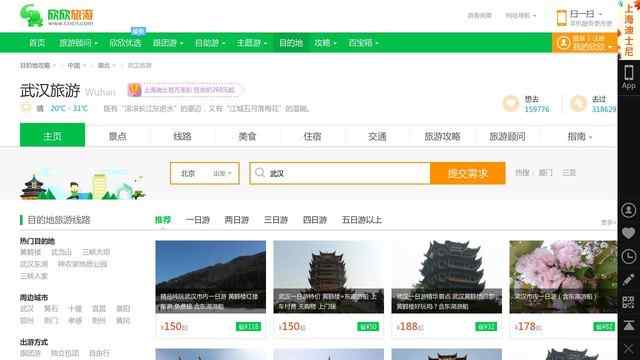Open the 北京 departure city dropdown
Image resolution: width=640 pixels, height=360 pixels.
point(204,173)
